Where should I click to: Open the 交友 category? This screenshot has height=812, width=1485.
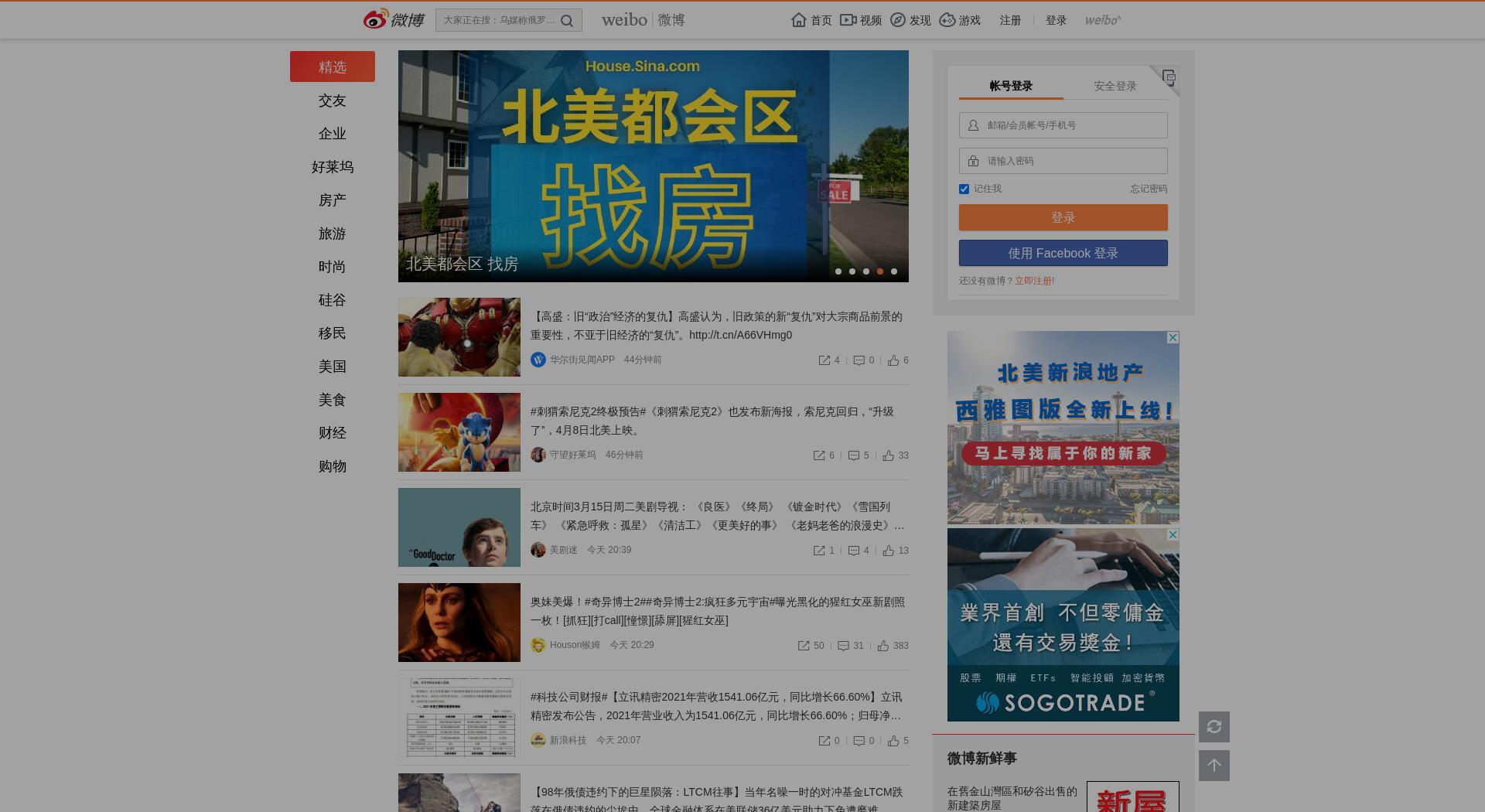click(x=333, y=101)
